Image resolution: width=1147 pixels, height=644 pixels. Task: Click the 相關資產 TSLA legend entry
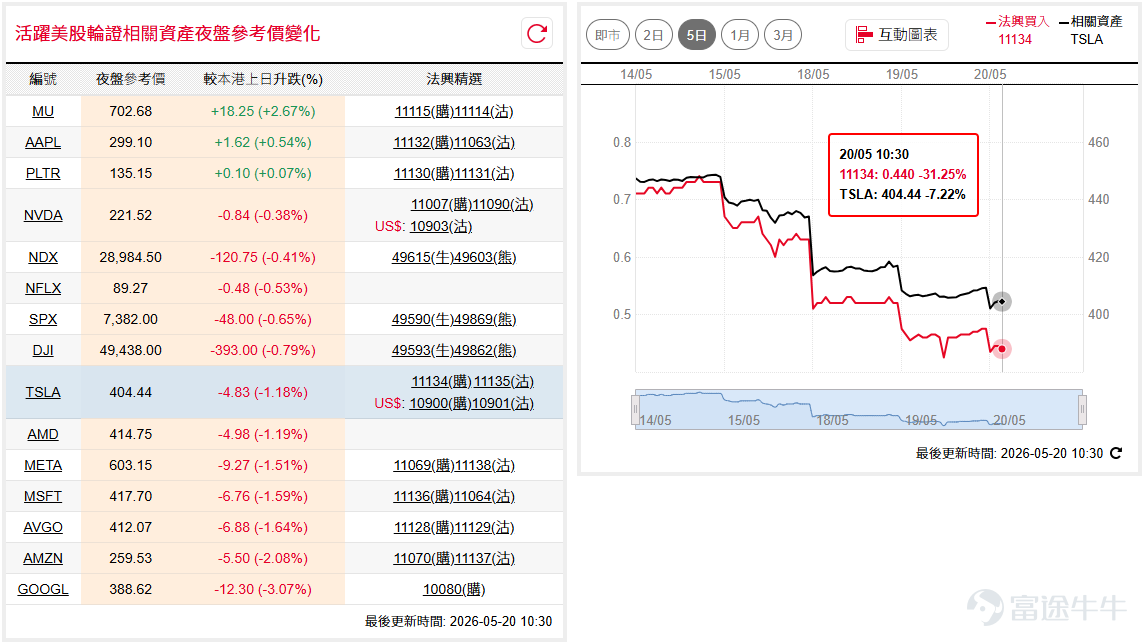tap(1091, 30)
